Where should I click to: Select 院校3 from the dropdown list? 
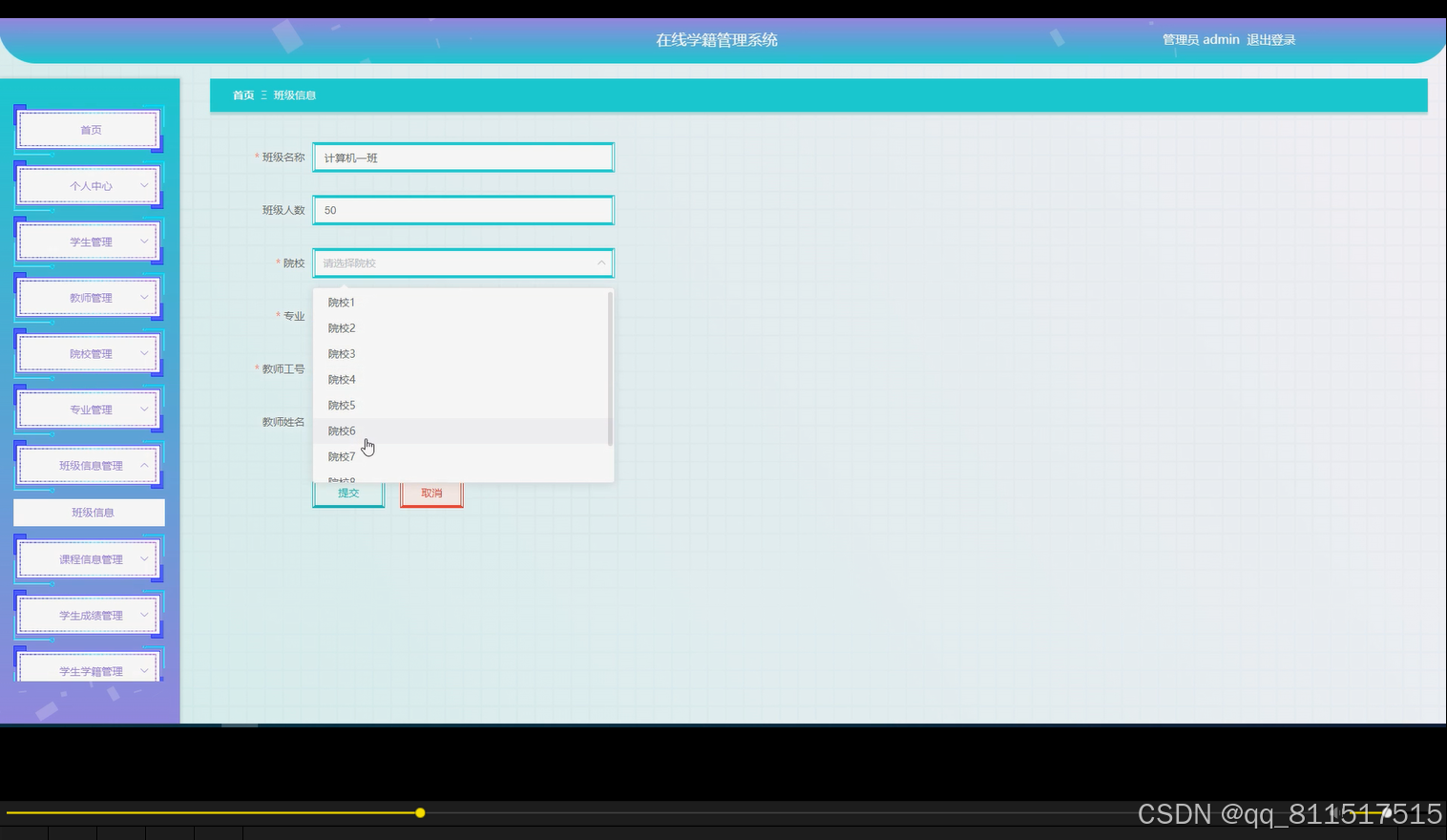tap(463, 354)
